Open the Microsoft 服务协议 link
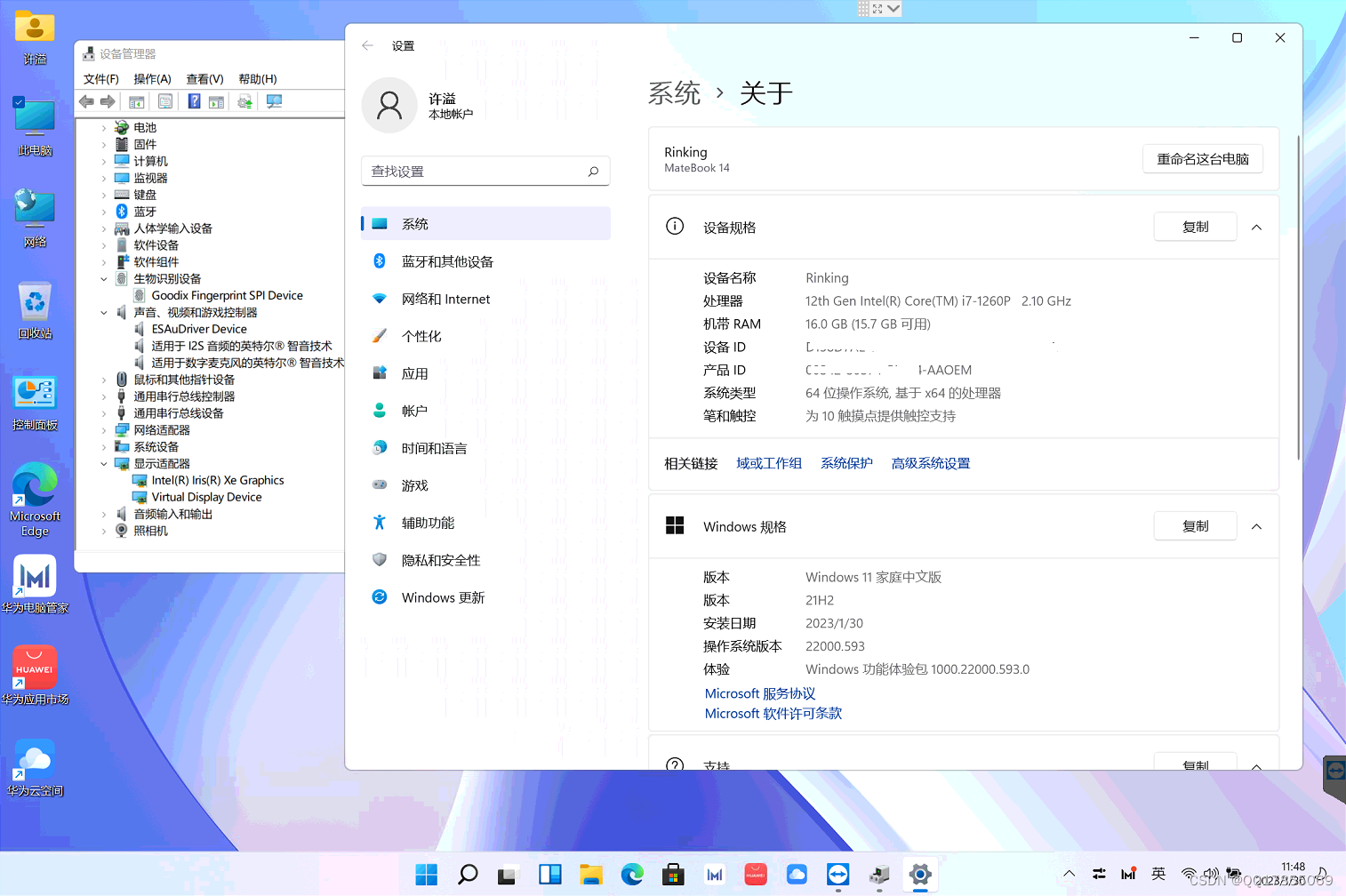This screenshot has width=1346, height=896. (x=760, y=693)
